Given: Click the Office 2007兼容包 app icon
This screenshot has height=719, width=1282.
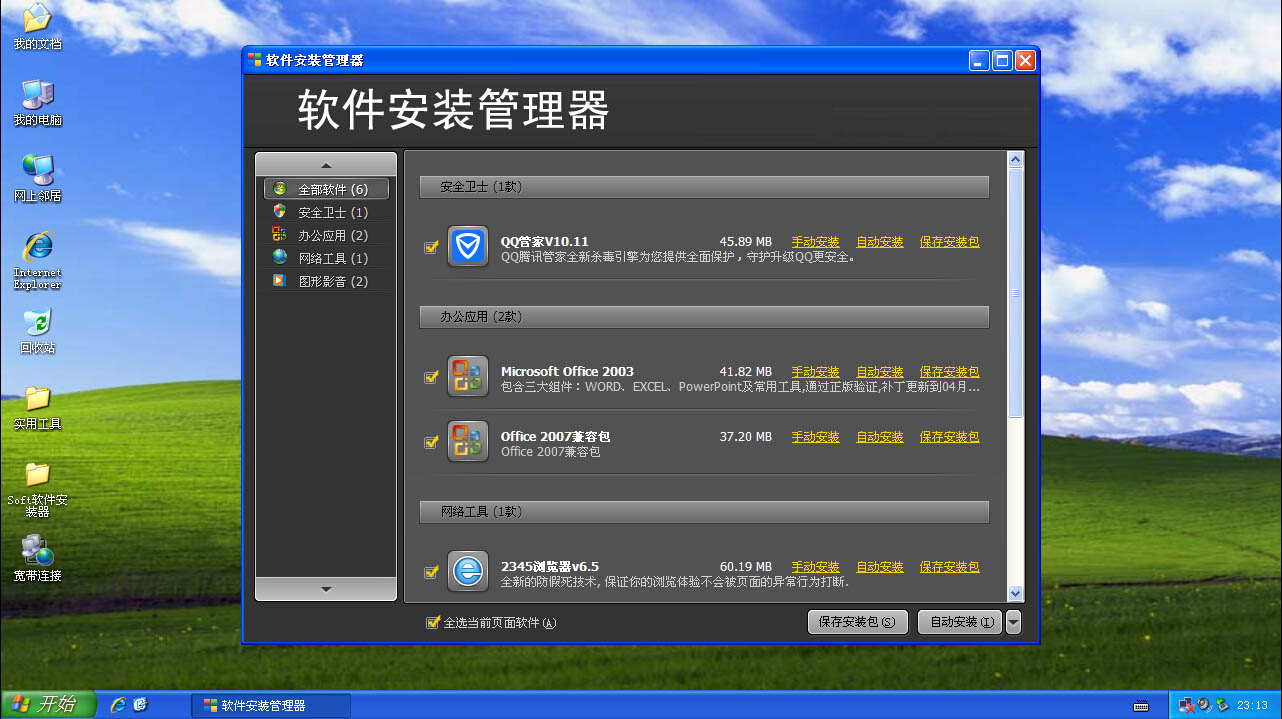Looking at the screenshot, I should 468,441.
